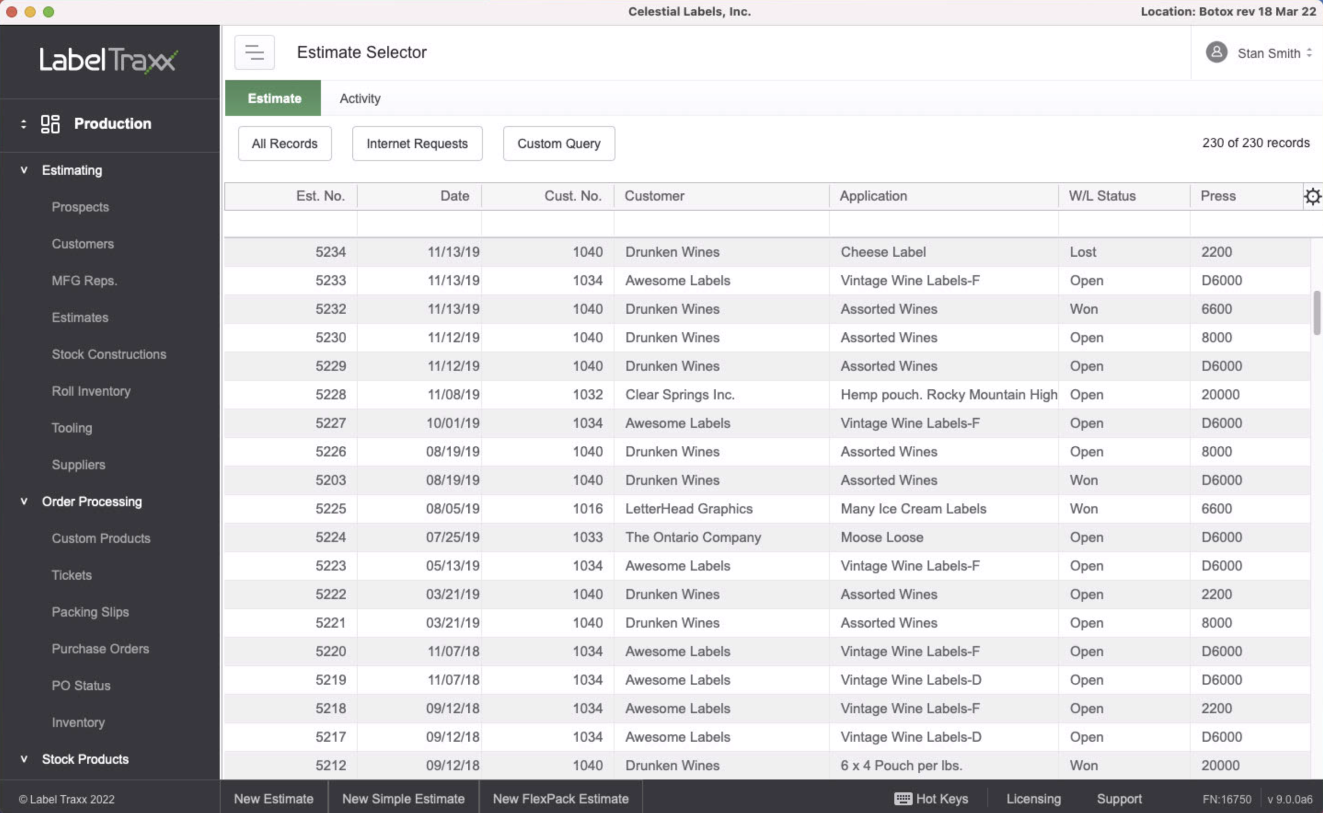Open Estimates in the sidebar
This screenshot has height=813, width=1323.
click(x=80, y=318)
